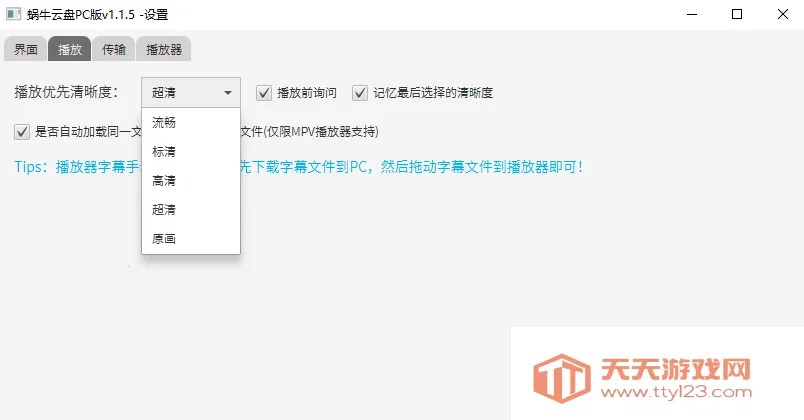The image size is (804, 420).
Task: Choose 流畅 from the quality list
Action: 164,123
